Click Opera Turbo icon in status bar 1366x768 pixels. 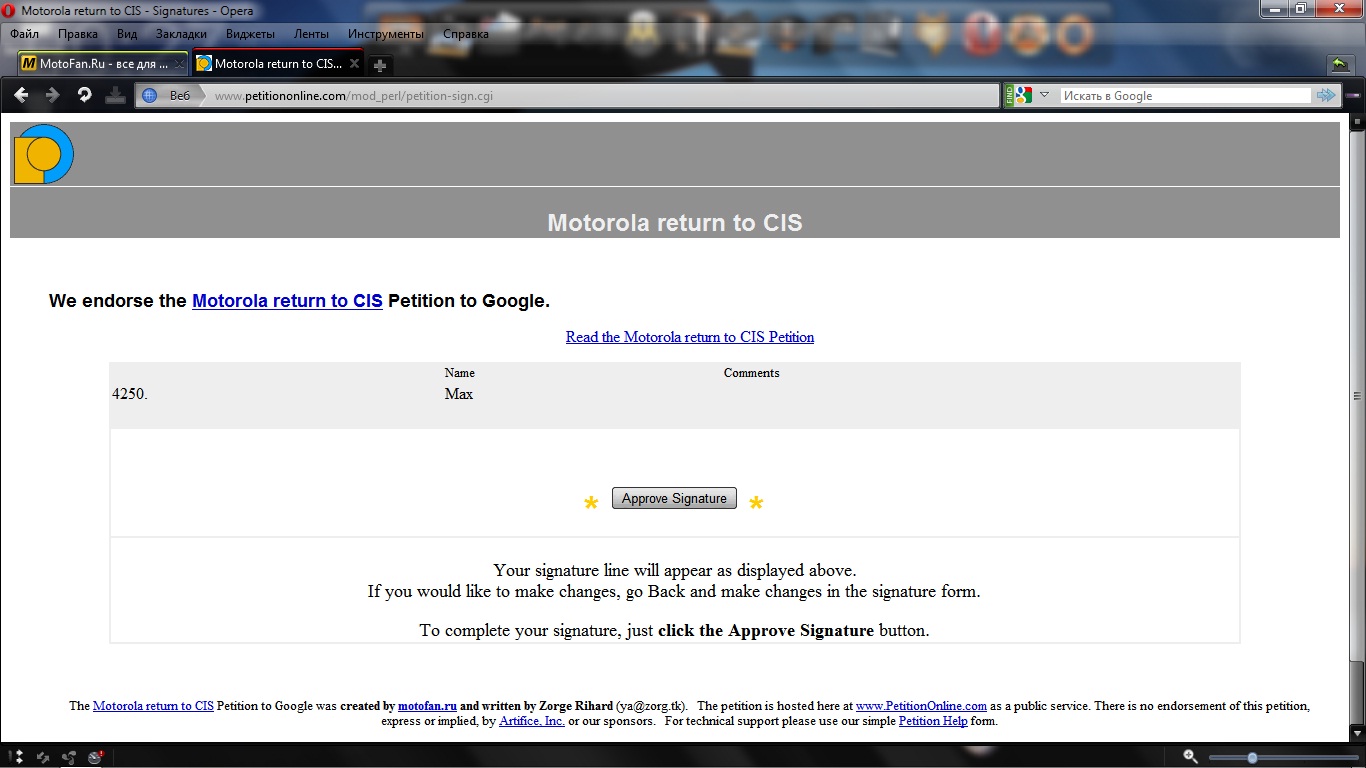point(95,757)
